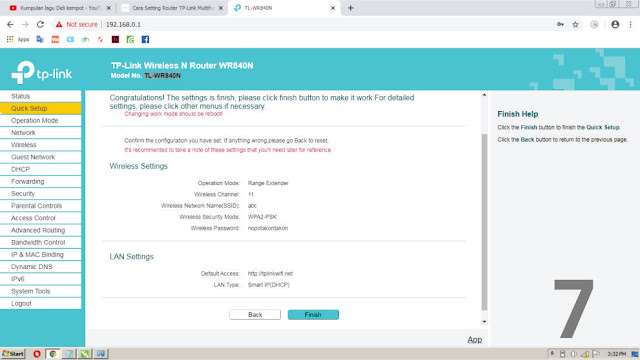Open the Facebook bookmark icon

(145, 39)
